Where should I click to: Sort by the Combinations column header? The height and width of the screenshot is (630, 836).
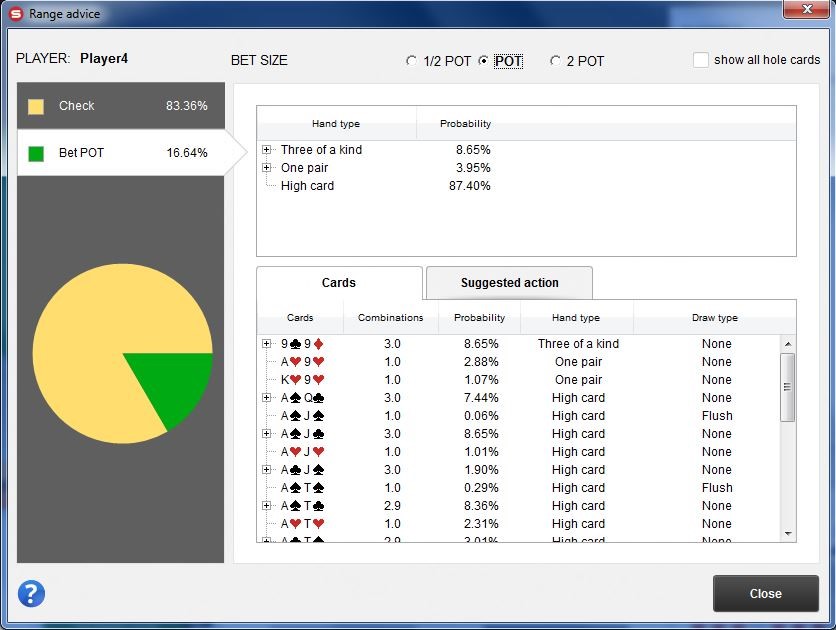[x=390, y=318]
